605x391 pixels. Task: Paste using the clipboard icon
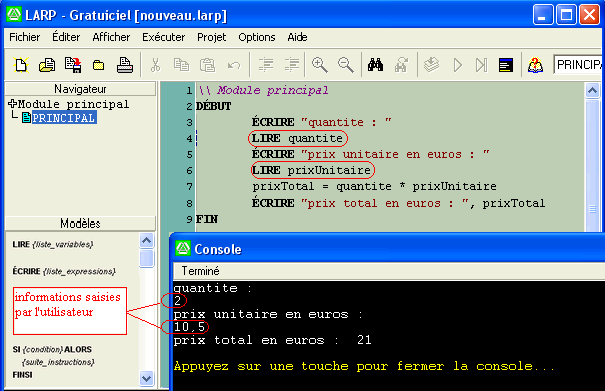click(207, 65)
